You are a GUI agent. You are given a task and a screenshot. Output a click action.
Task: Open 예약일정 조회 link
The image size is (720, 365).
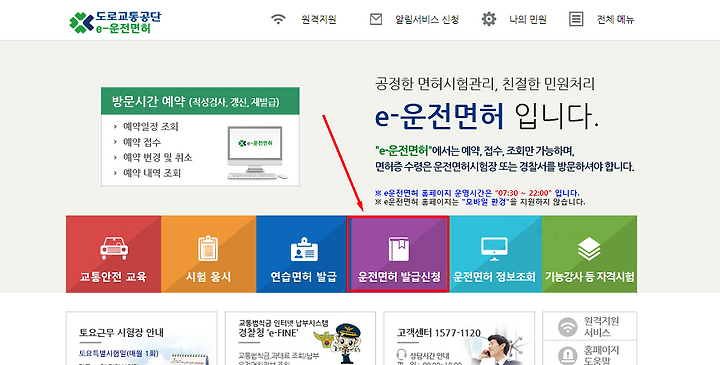[x=151, y=126]
